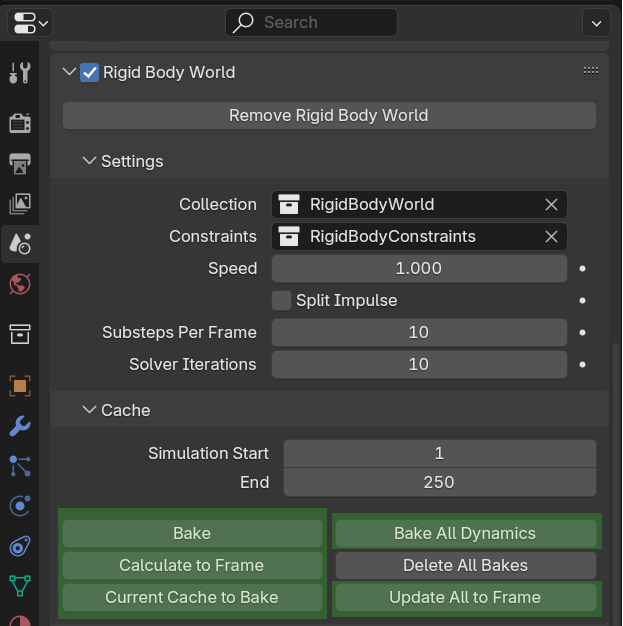
Task: Animate the Substeps Per Frame dot
Action: click(582, 333)
